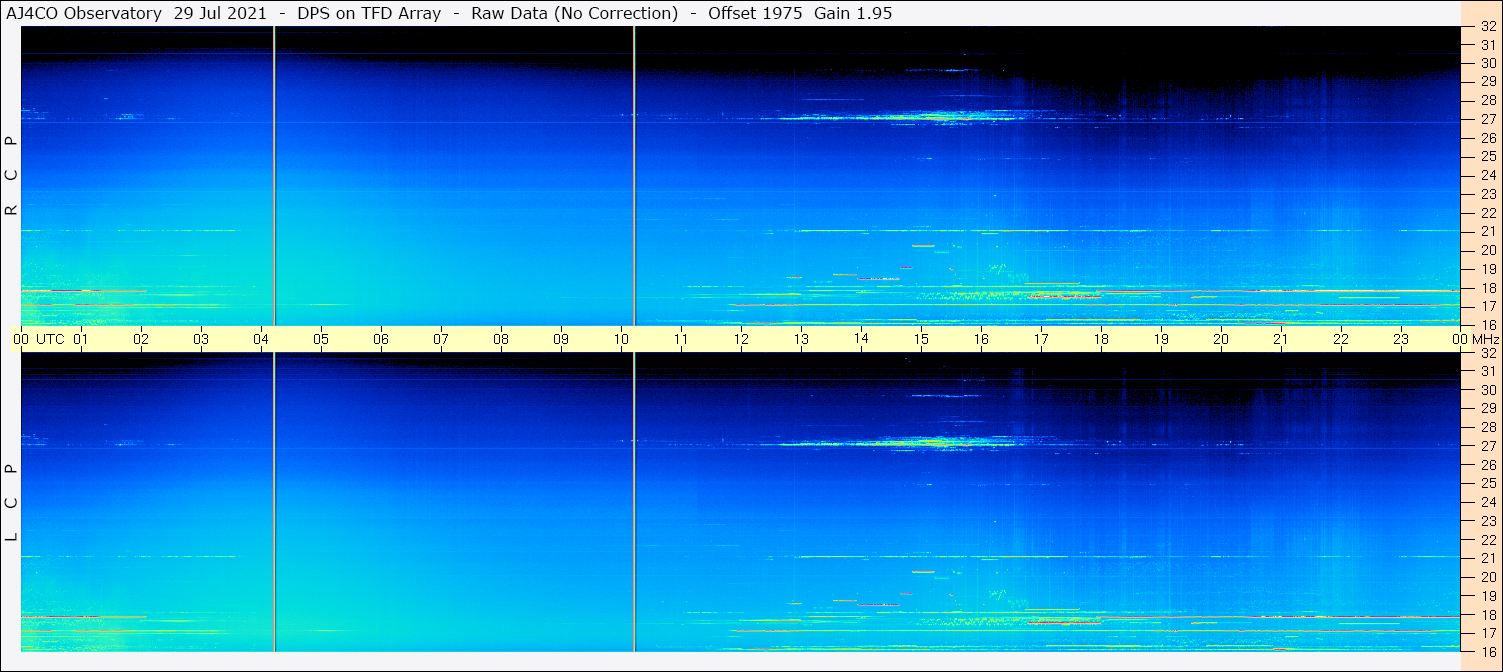Click the 14 hour tick label
The height and width of the screenshot is (672, 1503).
tap(861, 339)
